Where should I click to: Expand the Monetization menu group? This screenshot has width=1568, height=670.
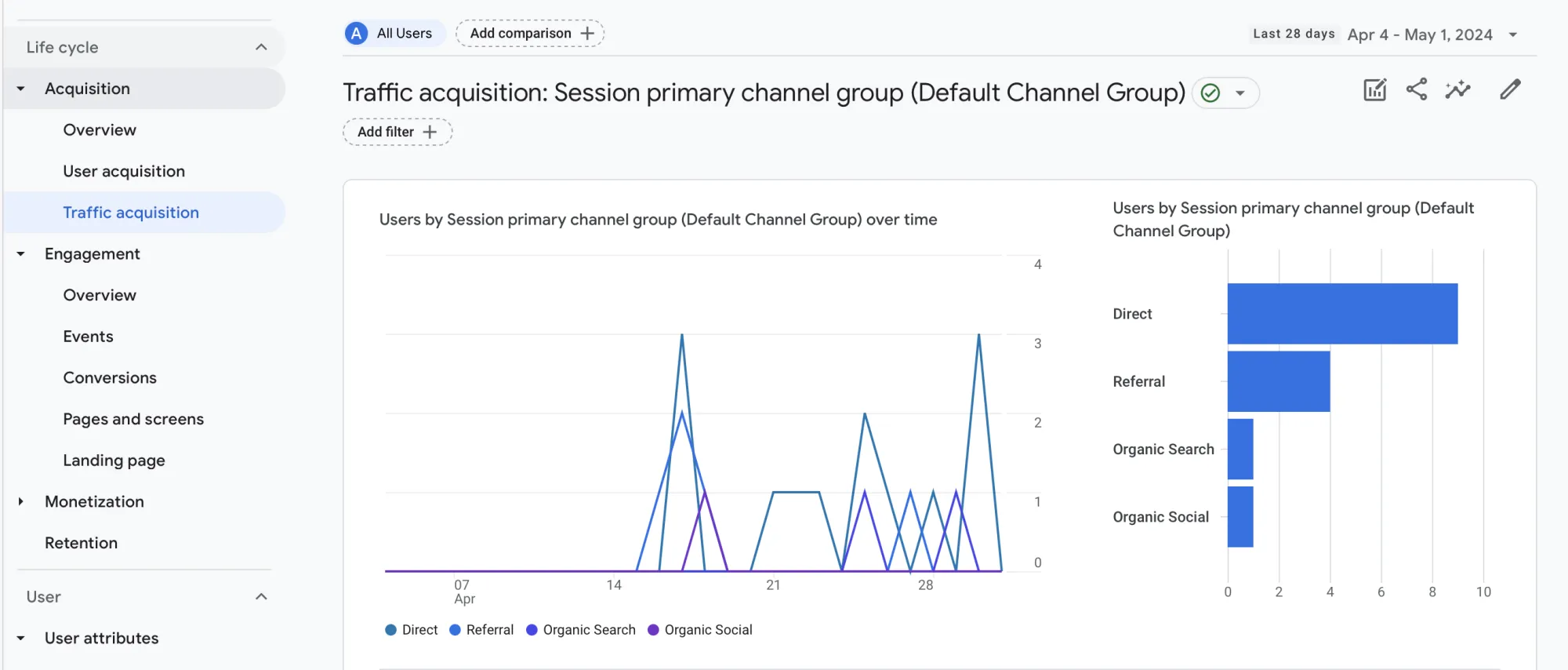coord(21,501)
